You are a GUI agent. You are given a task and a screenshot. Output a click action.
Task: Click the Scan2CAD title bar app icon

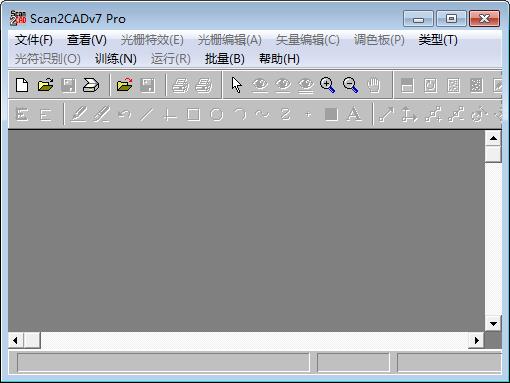[18, 18]
